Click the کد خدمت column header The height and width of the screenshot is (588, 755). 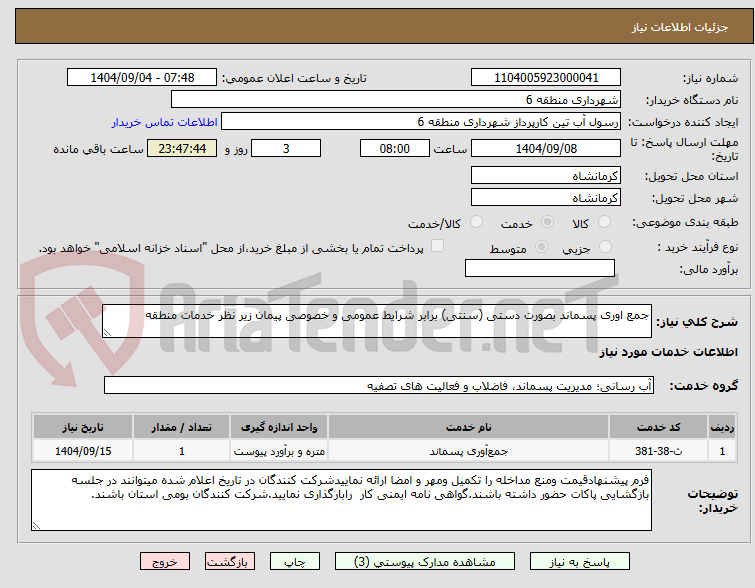[658, 427]
